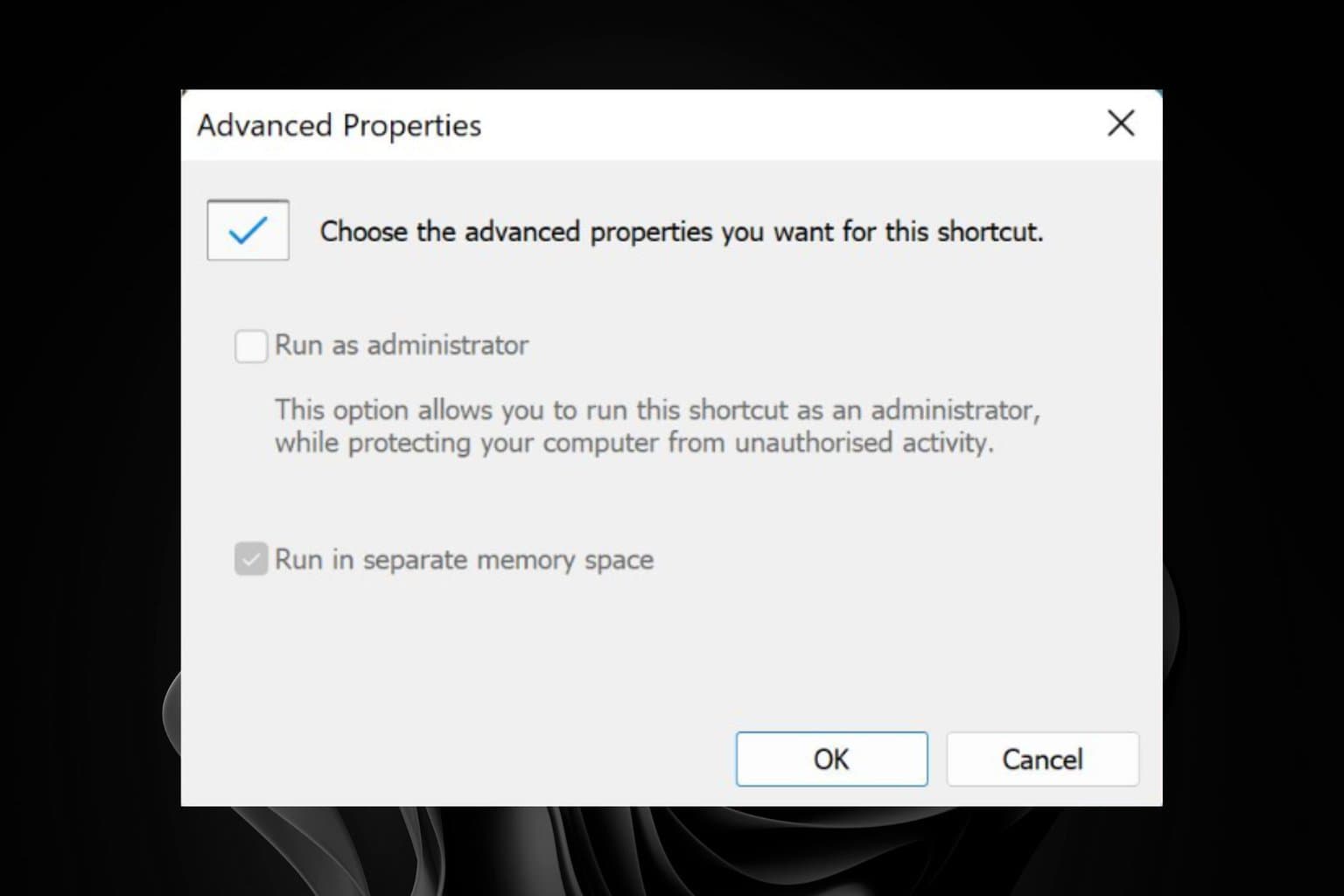Click empty dialog area above OK button
This screenshot has width=1344, height=896.
831,665
